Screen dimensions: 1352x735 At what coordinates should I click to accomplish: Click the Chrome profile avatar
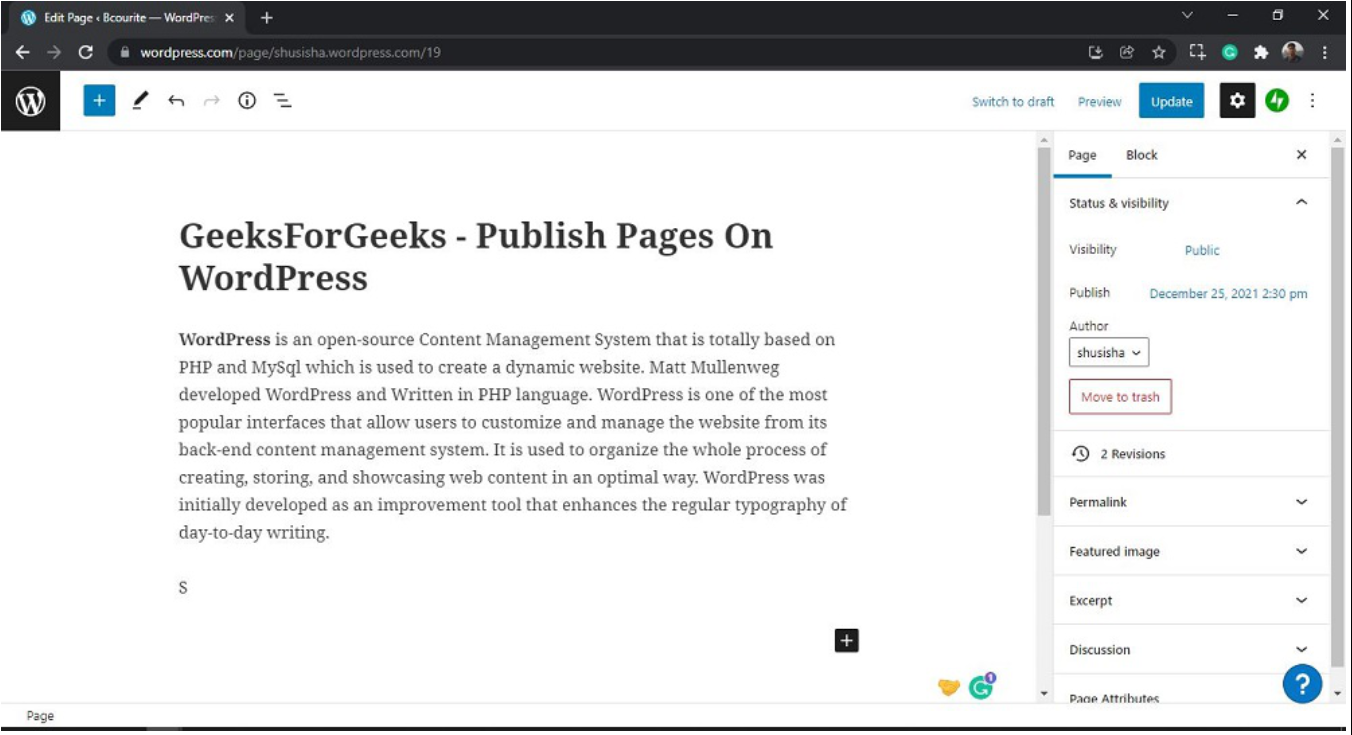tap(1293, 52)
